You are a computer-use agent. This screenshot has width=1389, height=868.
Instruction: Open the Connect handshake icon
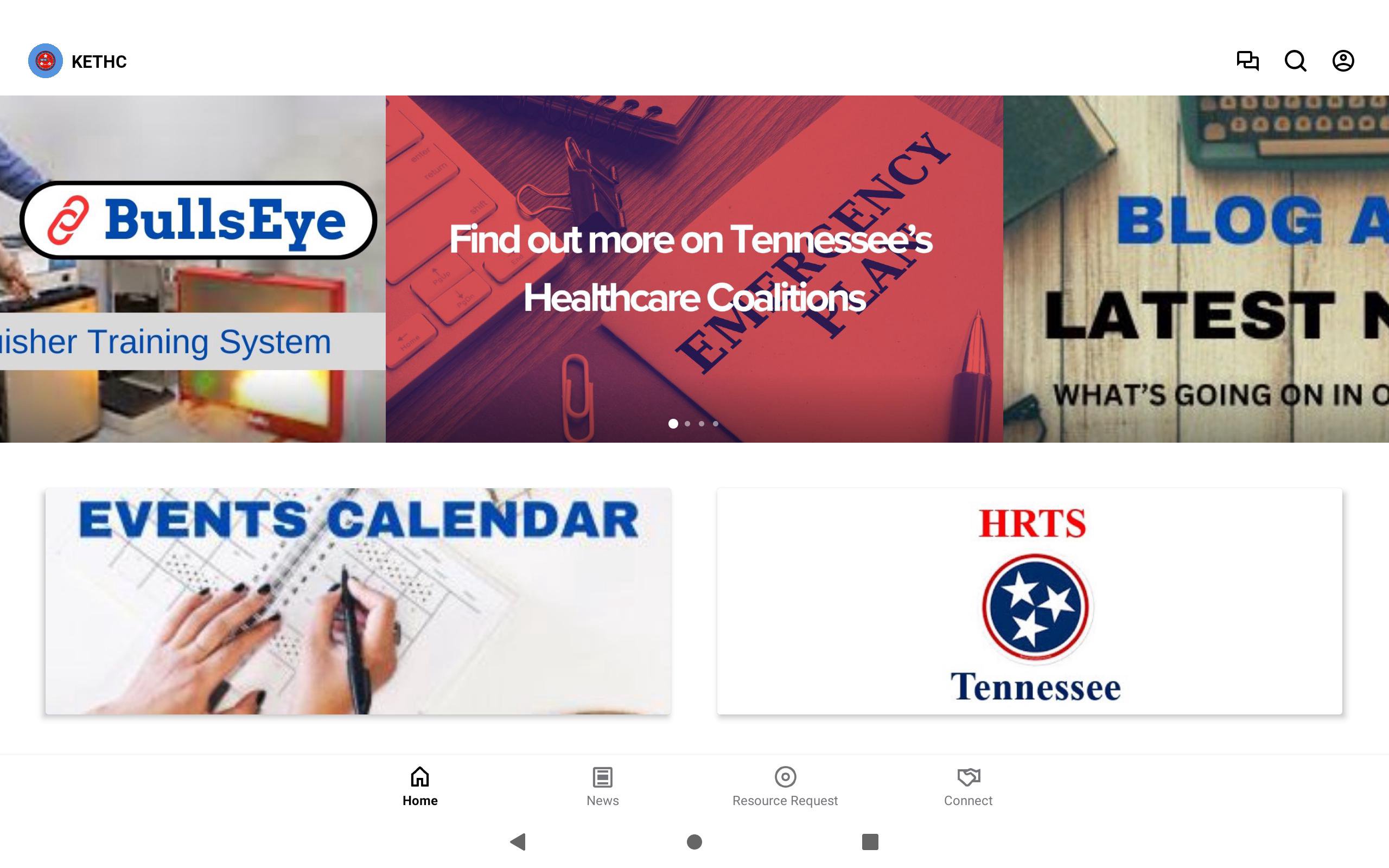(x=969, y=777)
